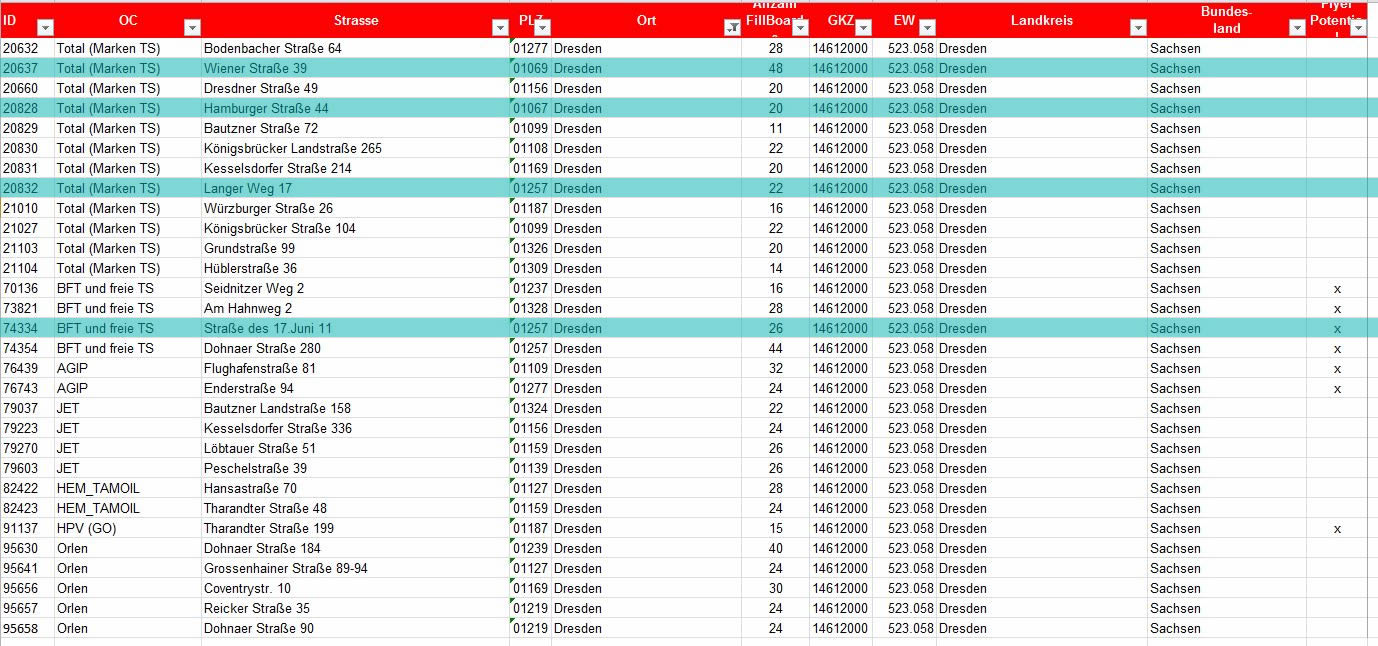The image size is (1378, 646).
Task: Select the Peschelstraße 39 cell
Action: click(355, 468)
